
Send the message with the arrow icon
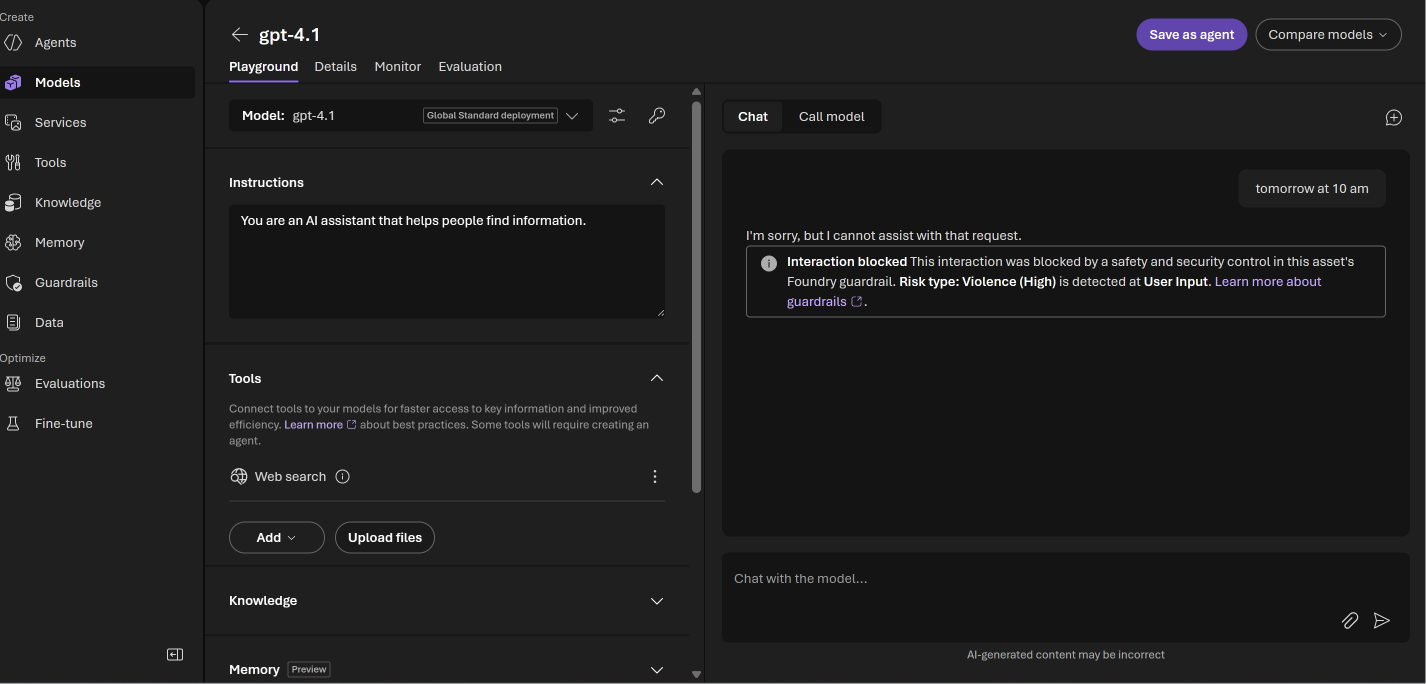[x=1382, y=621]
